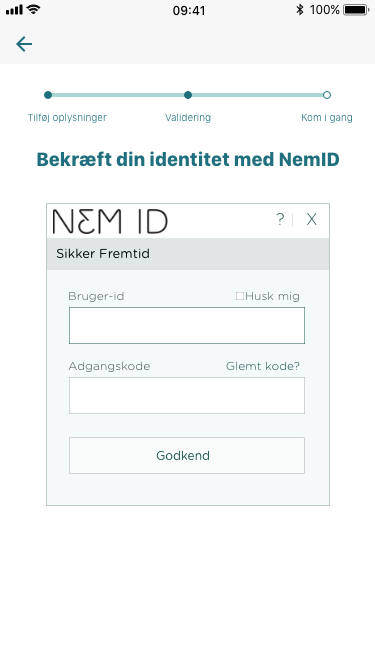This screenshot has width=375, height=667.
Task: Select the Validering step dot
Action: tap(188, 95)
